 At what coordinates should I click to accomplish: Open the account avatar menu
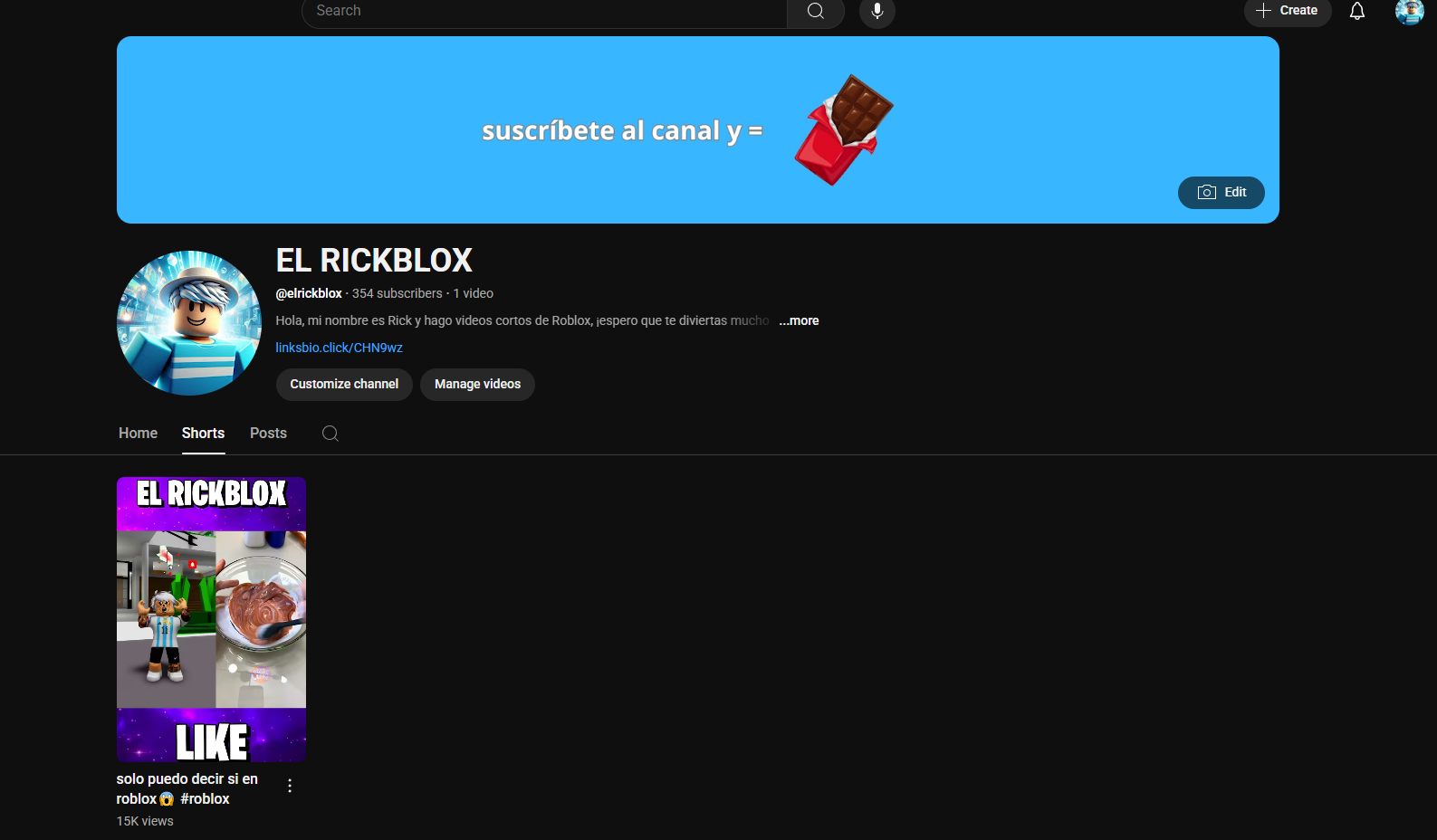click(1409, 11)
